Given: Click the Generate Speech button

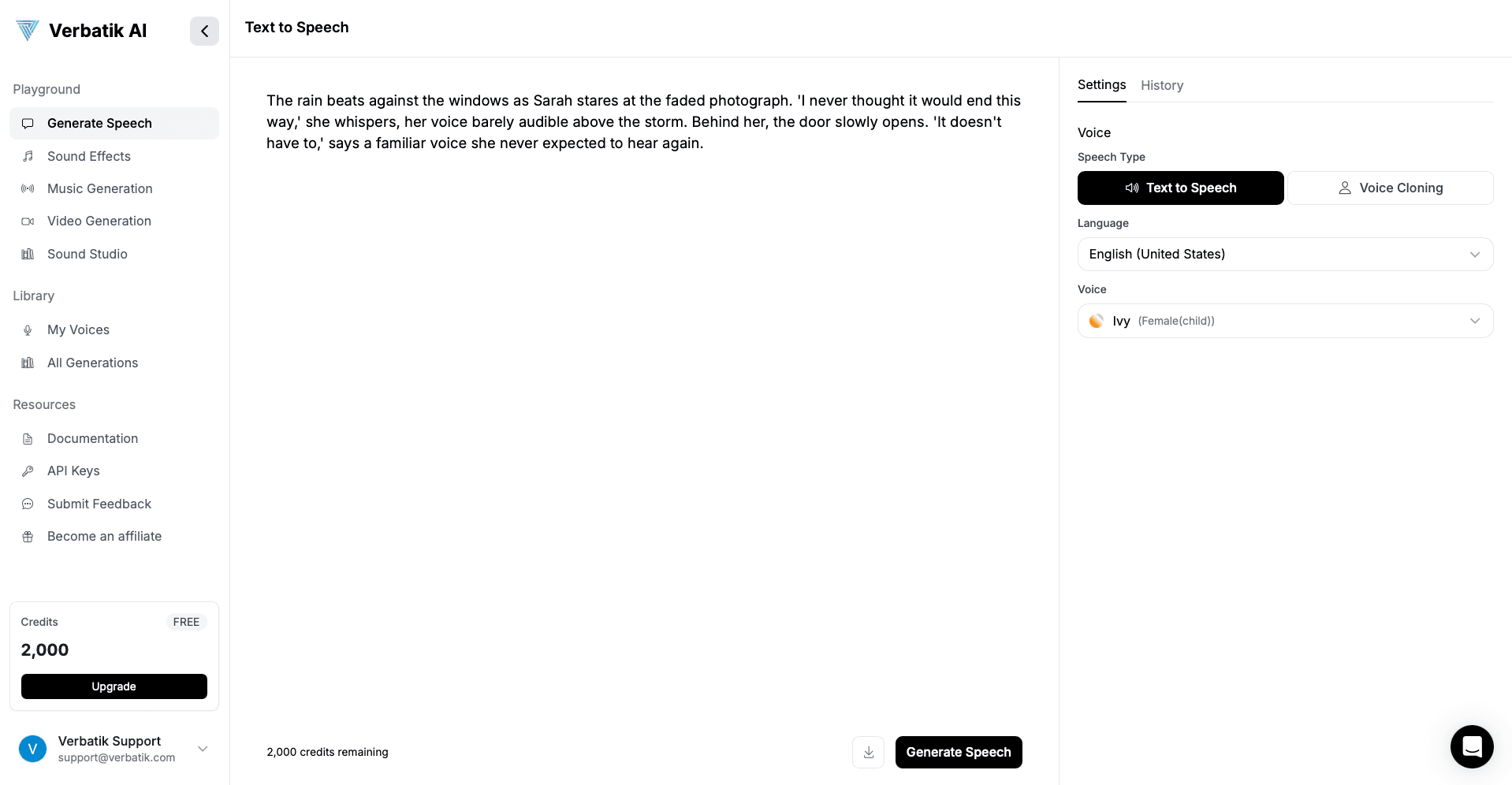Looking at the screenshot, I should point(958,753).
